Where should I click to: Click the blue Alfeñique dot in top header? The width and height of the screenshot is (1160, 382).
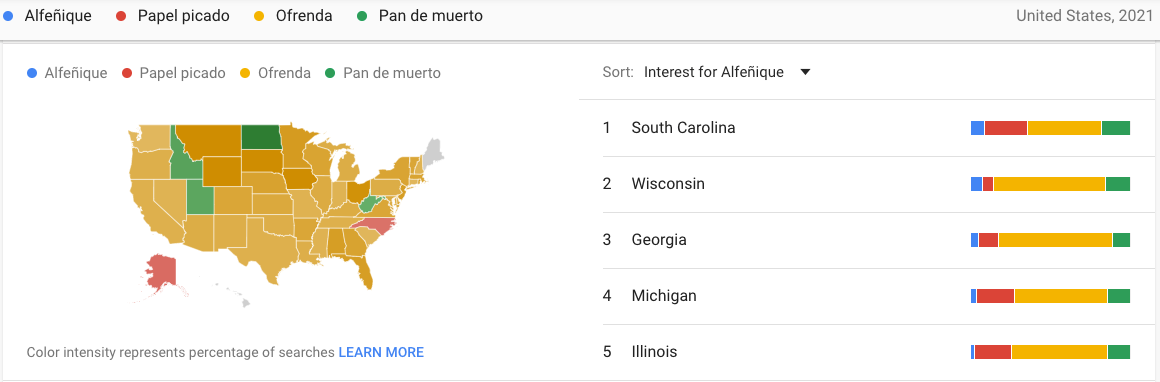click(9, 16)
